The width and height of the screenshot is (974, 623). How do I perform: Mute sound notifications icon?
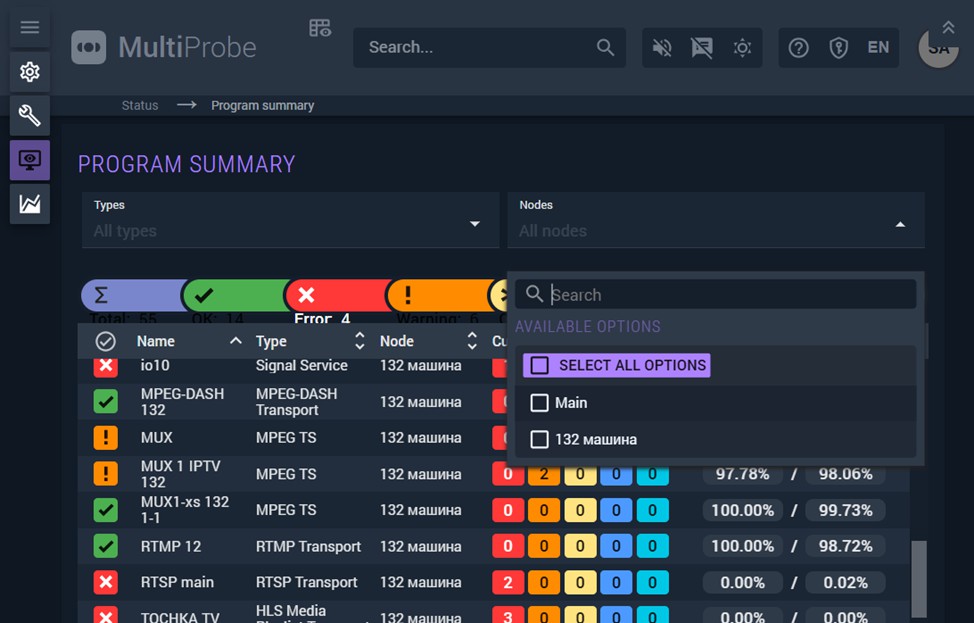pyautogui.click(x=662, y=48)
